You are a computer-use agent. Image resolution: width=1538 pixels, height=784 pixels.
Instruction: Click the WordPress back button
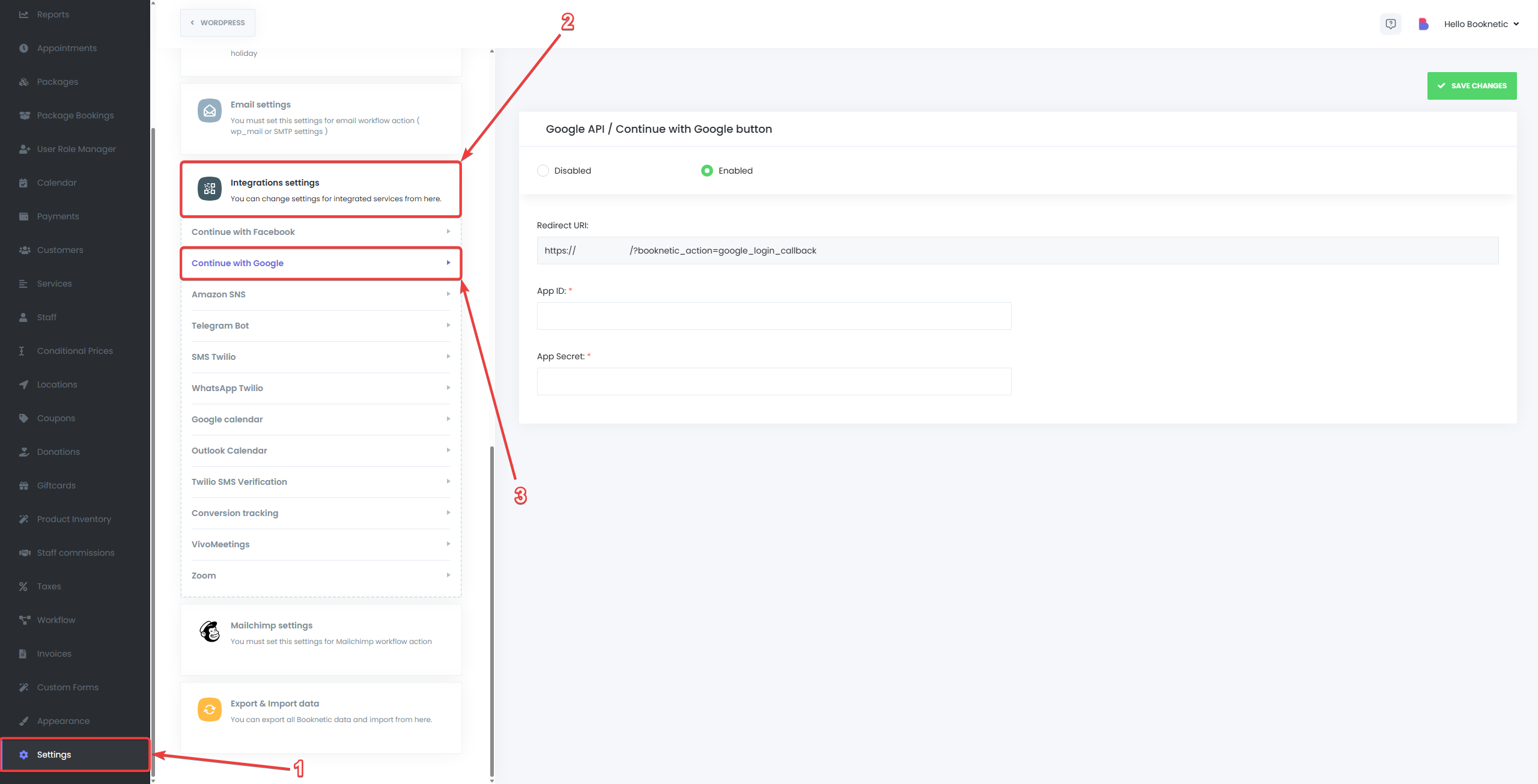[x=217, y=23]
